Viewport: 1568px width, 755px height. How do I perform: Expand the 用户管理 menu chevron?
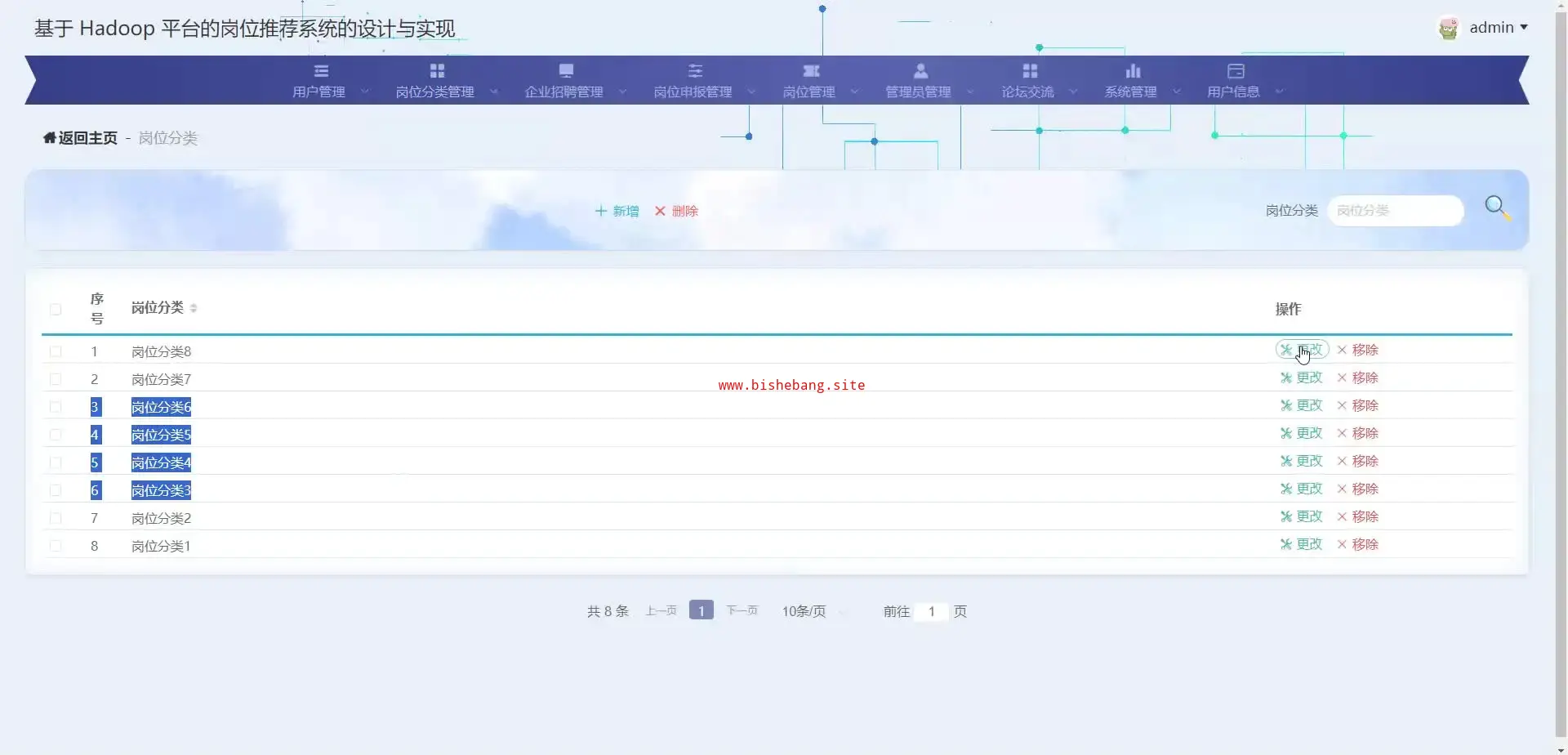pos(365,92)
